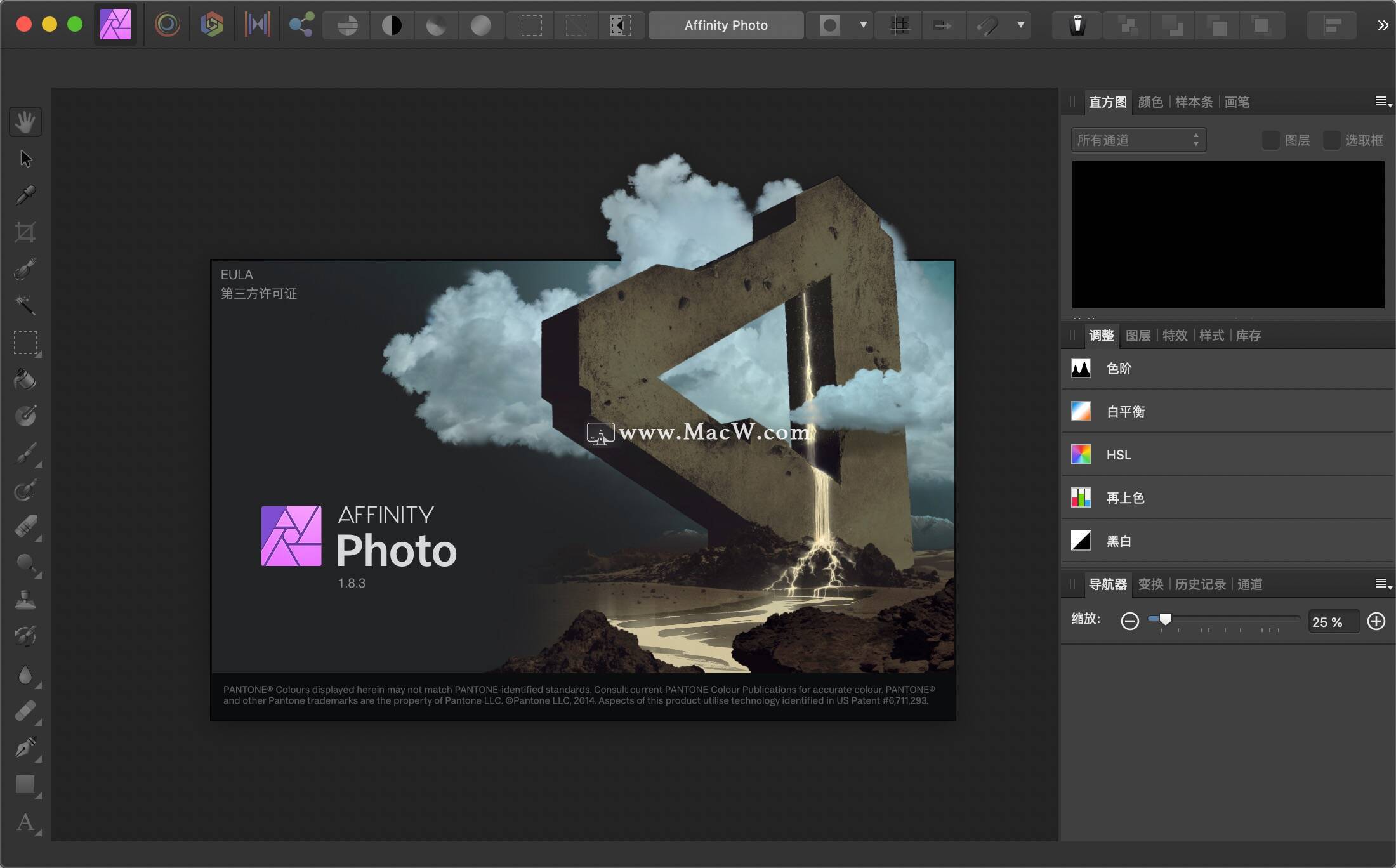
Task: Select the View (hand) tool
Action: coord(25,121)
